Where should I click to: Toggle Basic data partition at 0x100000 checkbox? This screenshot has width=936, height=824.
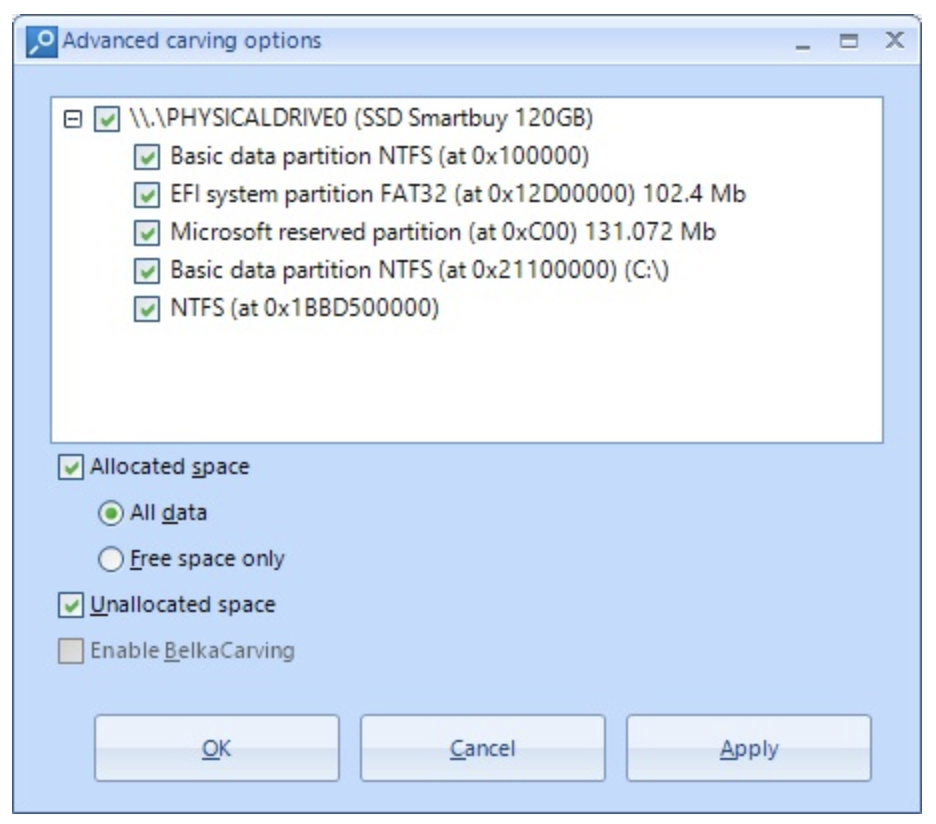147,157
